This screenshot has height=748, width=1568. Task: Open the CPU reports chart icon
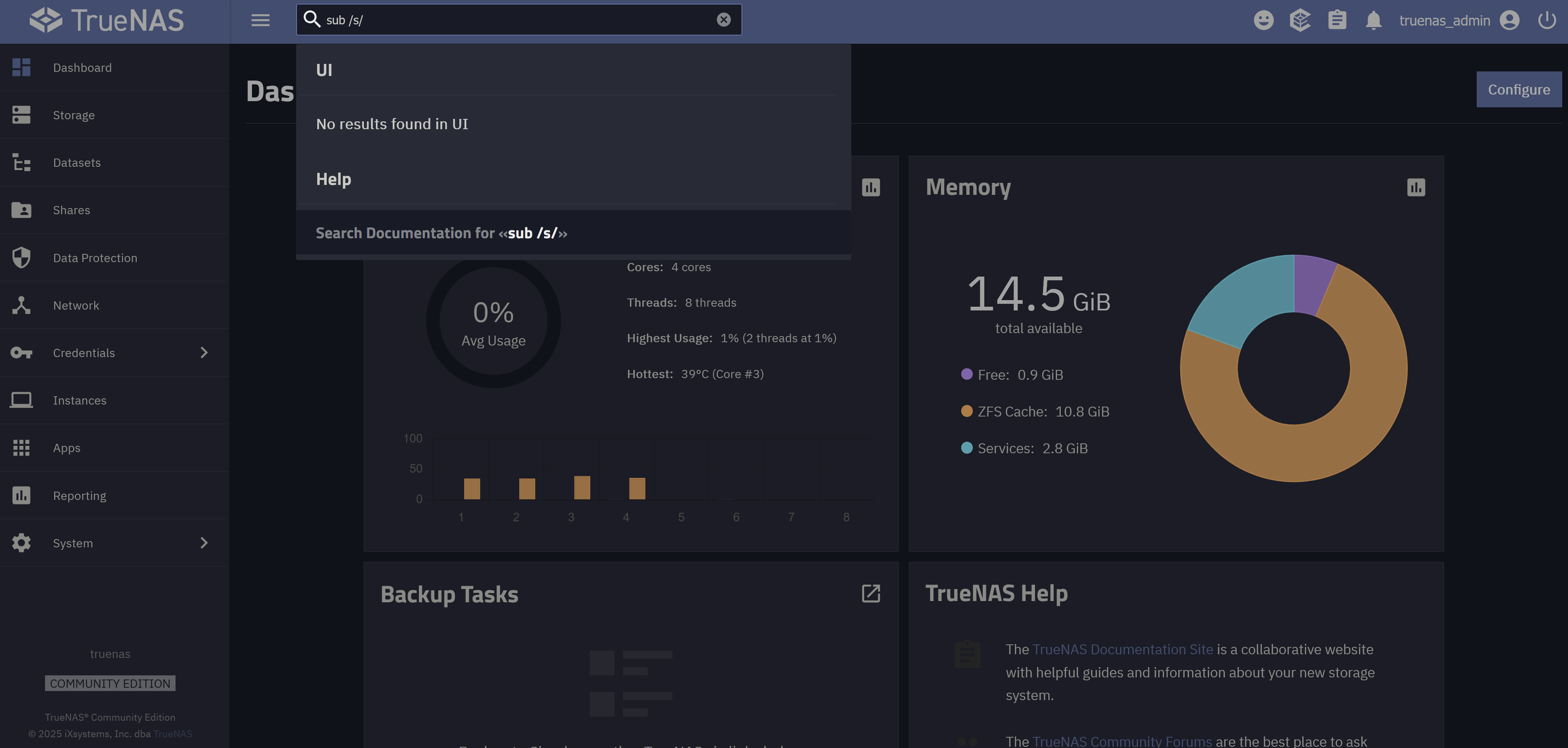tap(870, 187)
